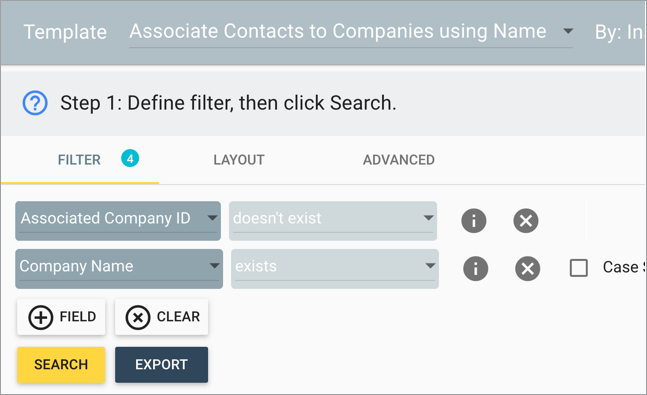Select the FILTER tab

point(79,160)
